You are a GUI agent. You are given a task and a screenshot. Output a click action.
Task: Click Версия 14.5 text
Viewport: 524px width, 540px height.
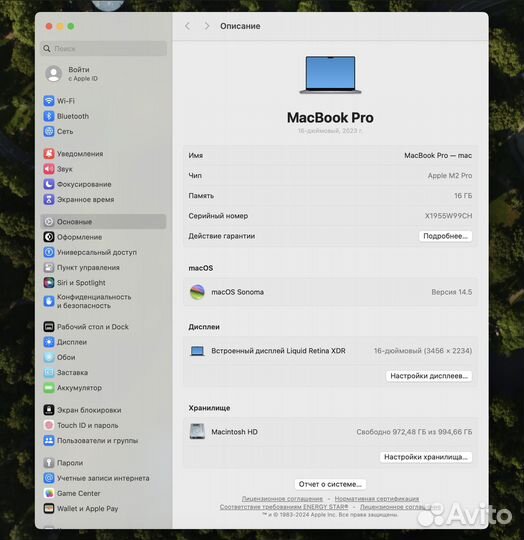pyautogui.click(x=452, y=292)
